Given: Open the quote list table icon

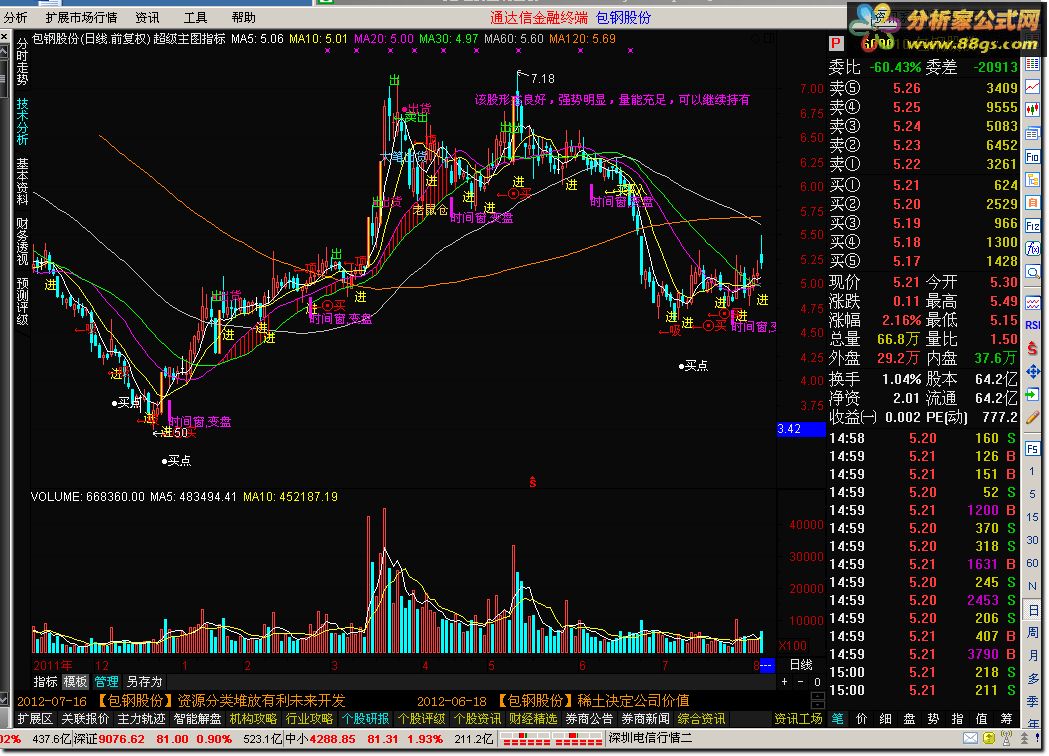Looking at the screenshot, I should (1032, 65).
